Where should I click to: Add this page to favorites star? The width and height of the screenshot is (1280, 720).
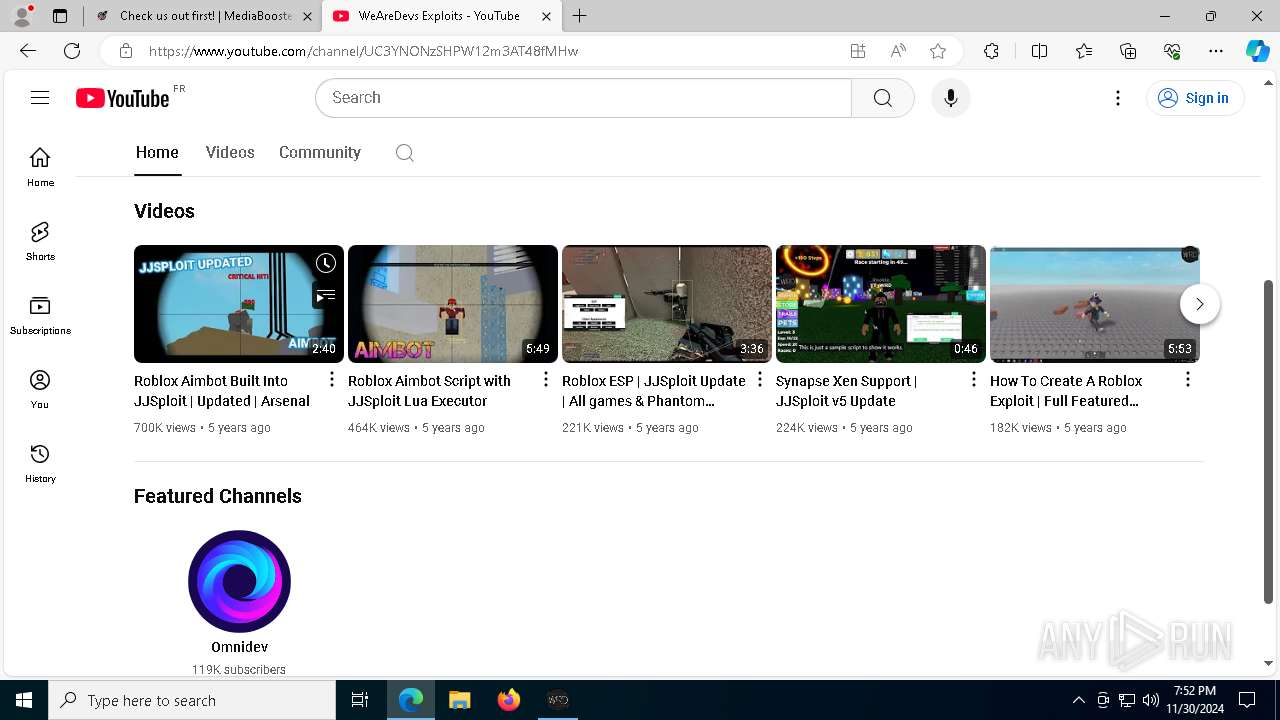pos(938,51)
